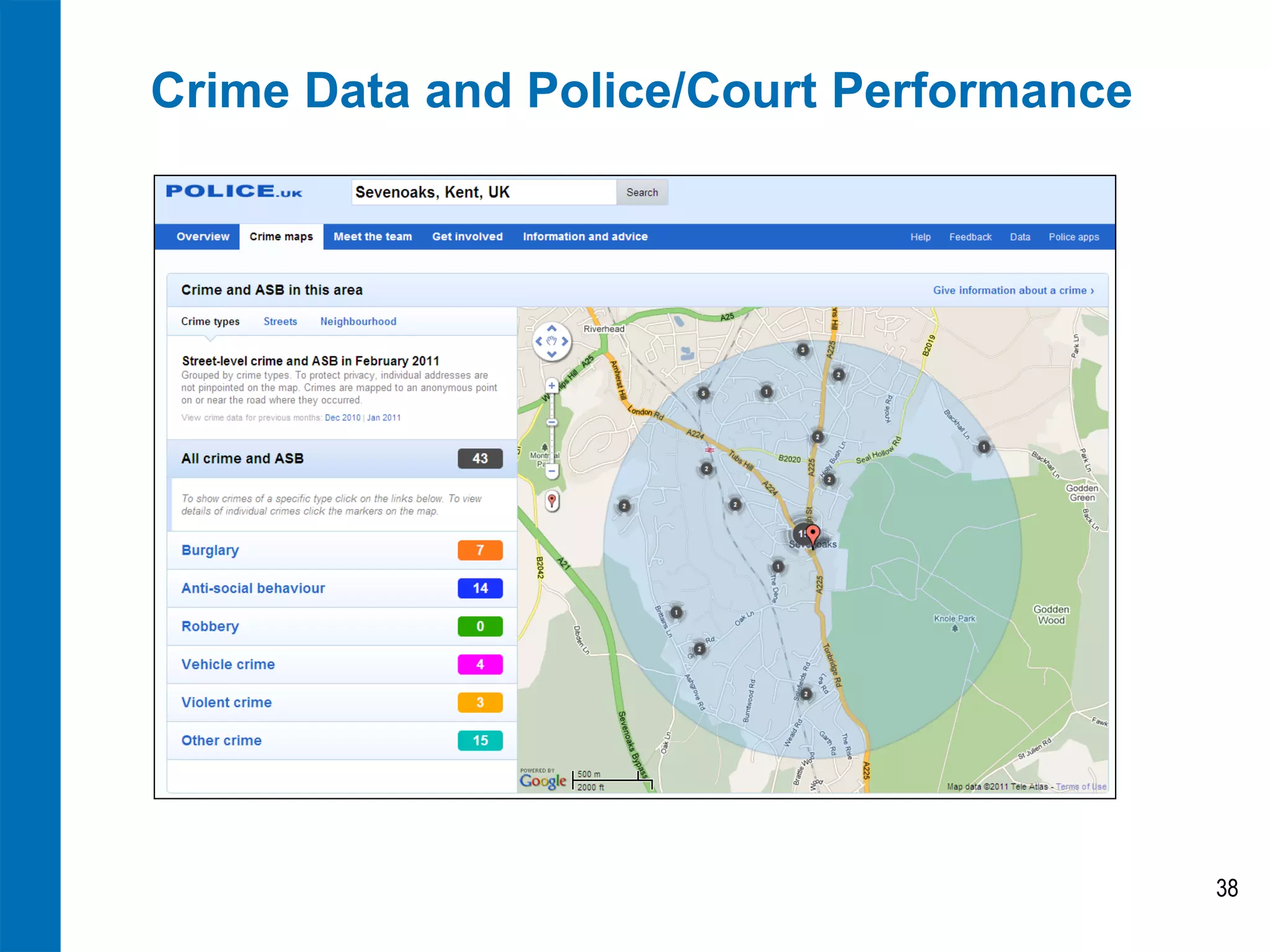Click the railway station symbol near Tubs Hill
Viewport: 1270px width, 952px height.
coord(709,450)
